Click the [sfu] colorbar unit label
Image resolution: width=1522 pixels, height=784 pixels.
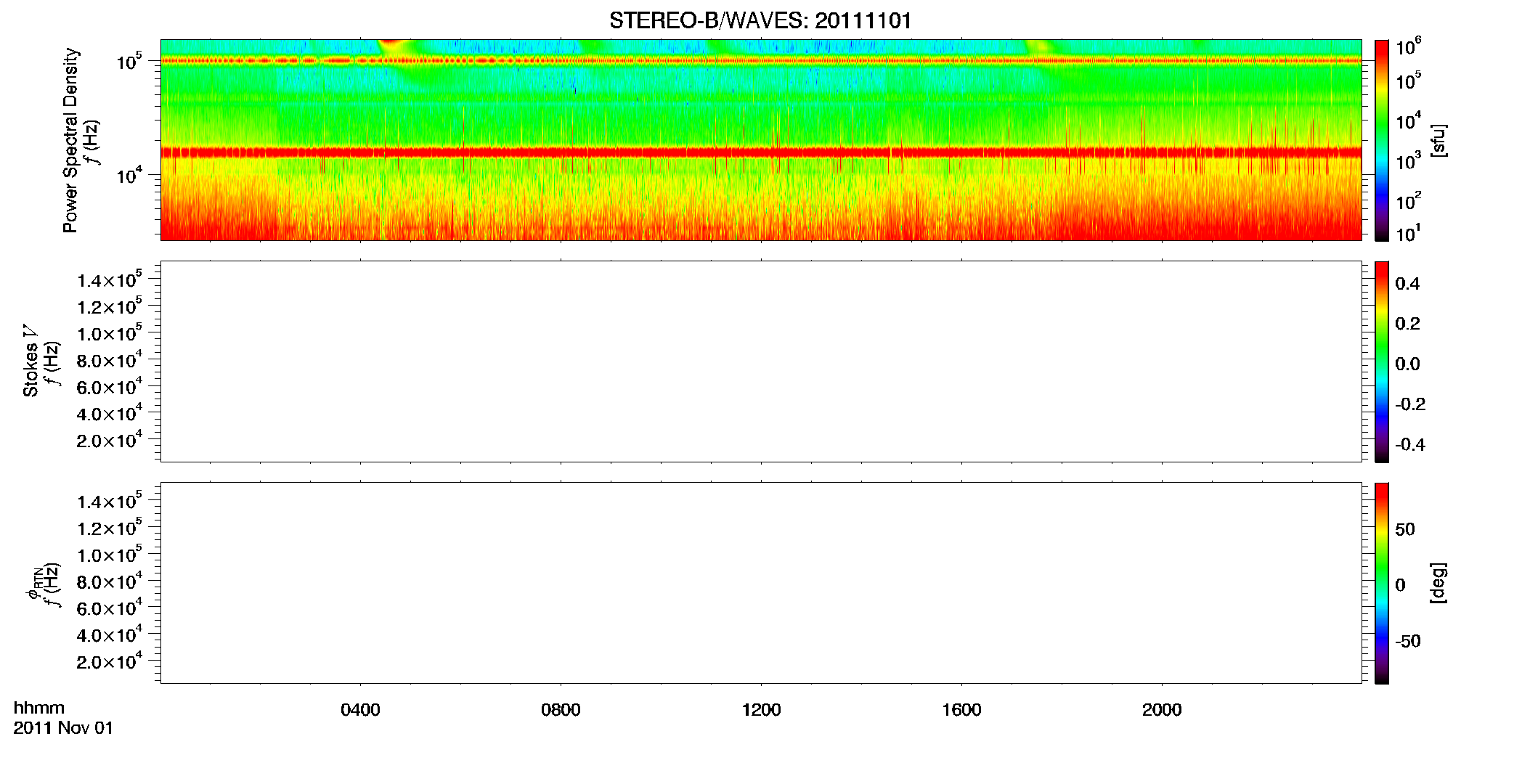1438,140
